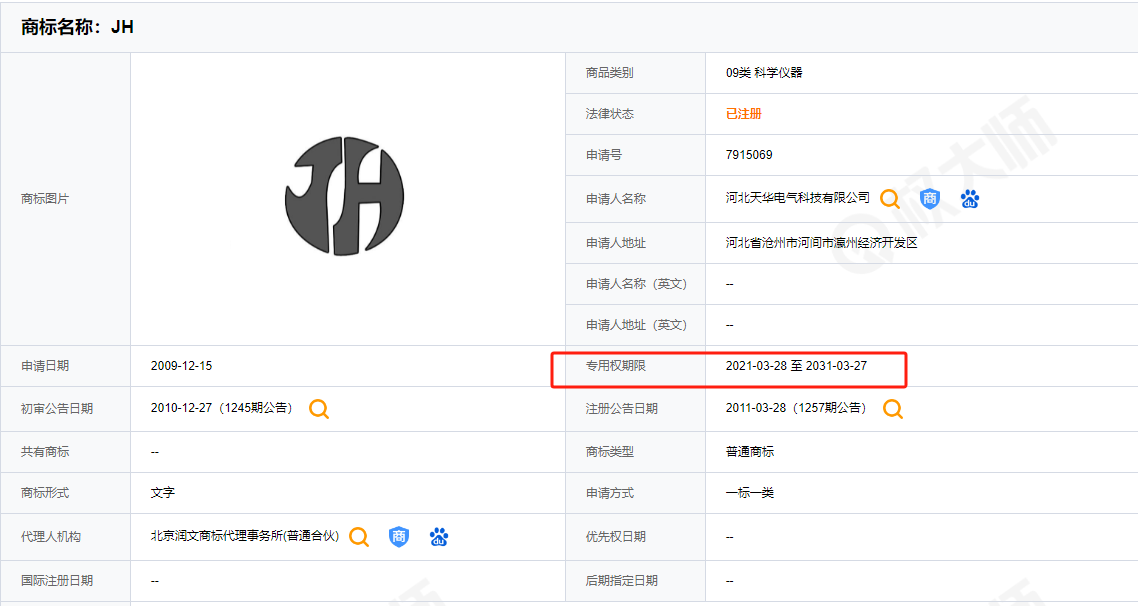This screenshot has height=606, width=1138.
Task: Click the Baidu paw icon in the 代理人机构 row
Action: (438, 537)
